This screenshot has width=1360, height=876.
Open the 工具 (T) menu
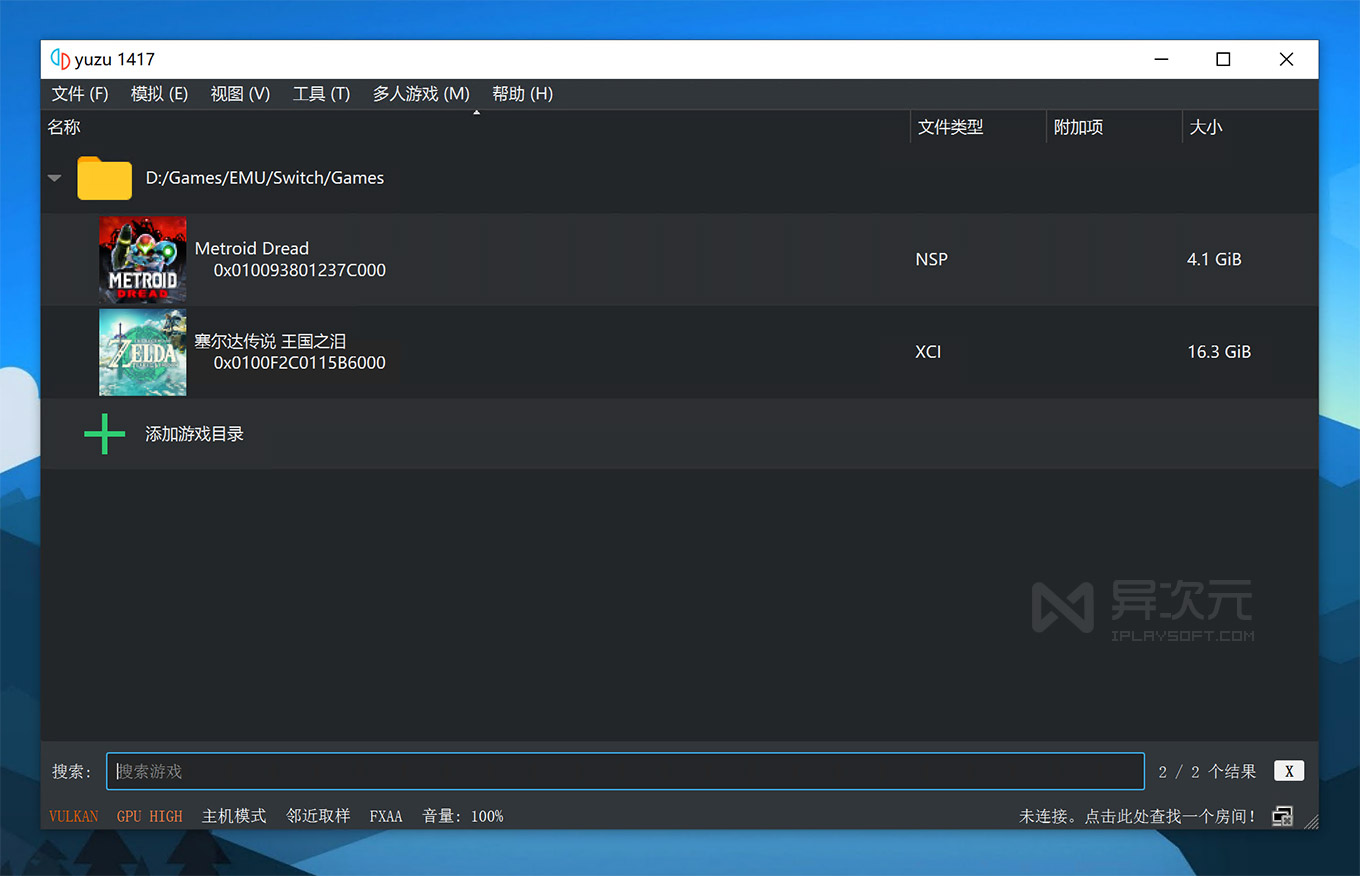click(321, 93)
